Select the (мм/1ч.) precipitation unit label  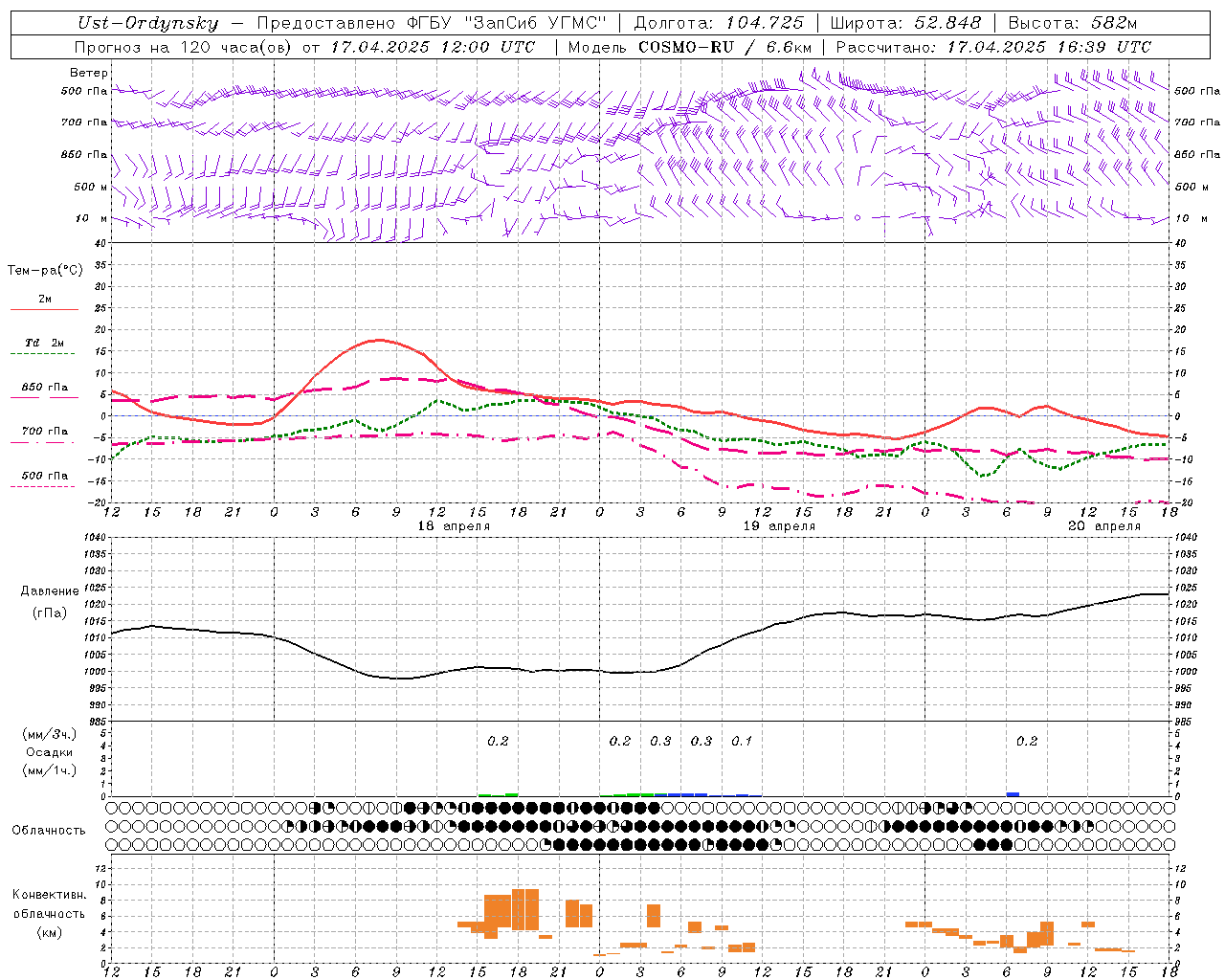(50, 770)
